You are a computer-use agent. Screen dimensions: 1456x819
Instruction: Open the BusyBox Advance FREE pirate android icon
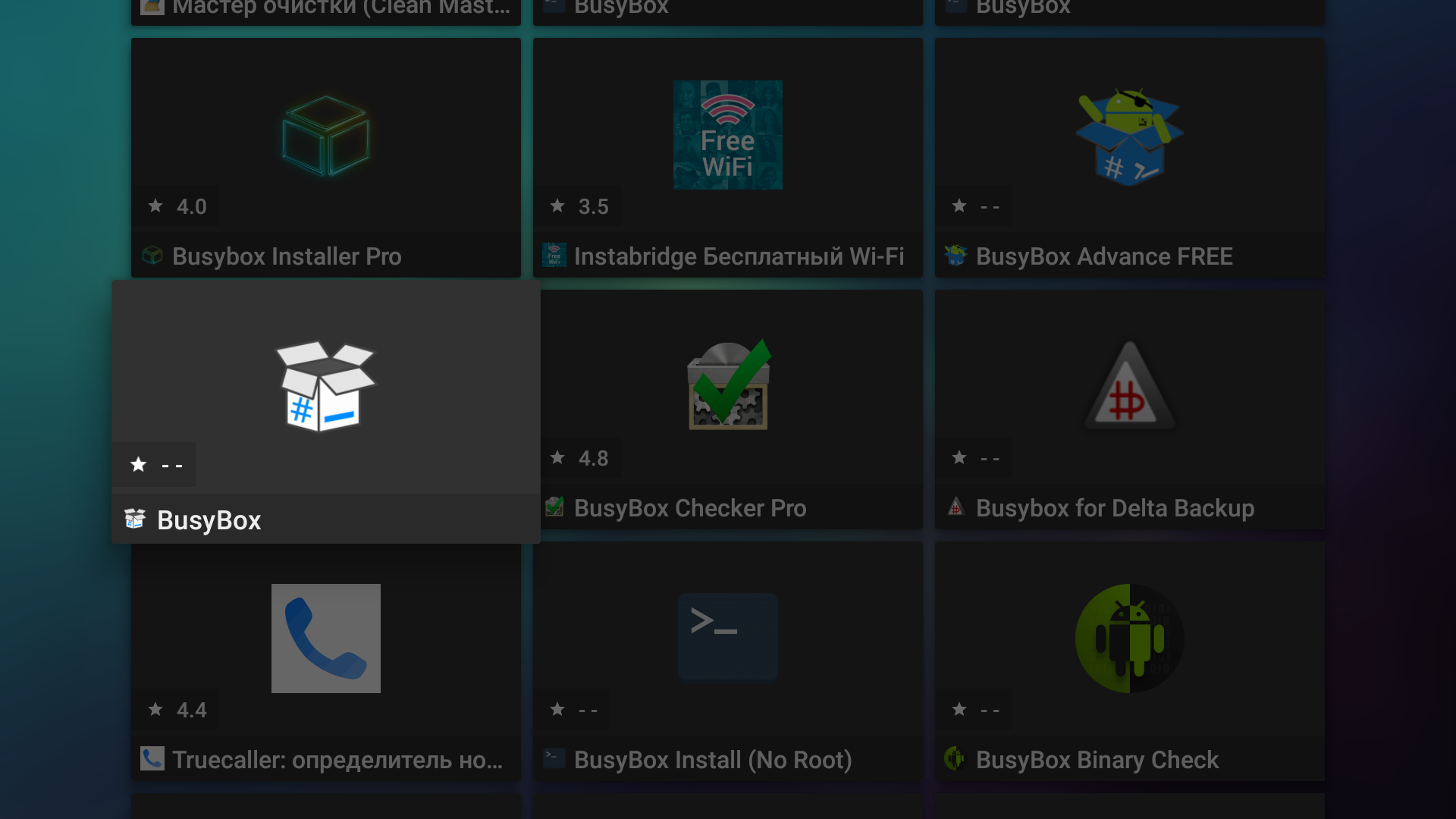click(x=1130, y=136)
